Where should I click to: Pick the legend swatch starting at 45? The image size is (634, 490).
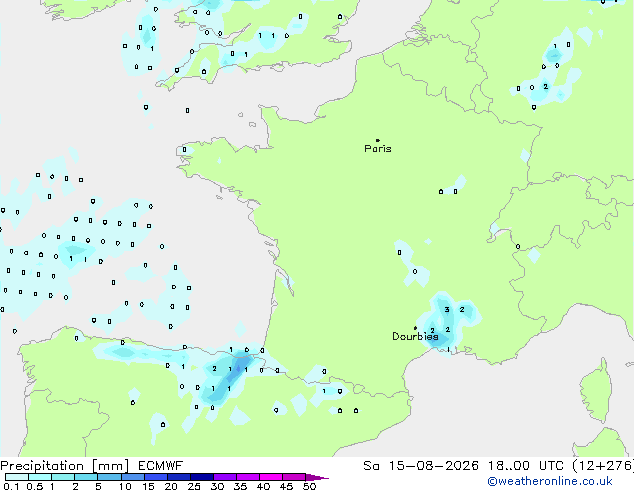point(294,477)
